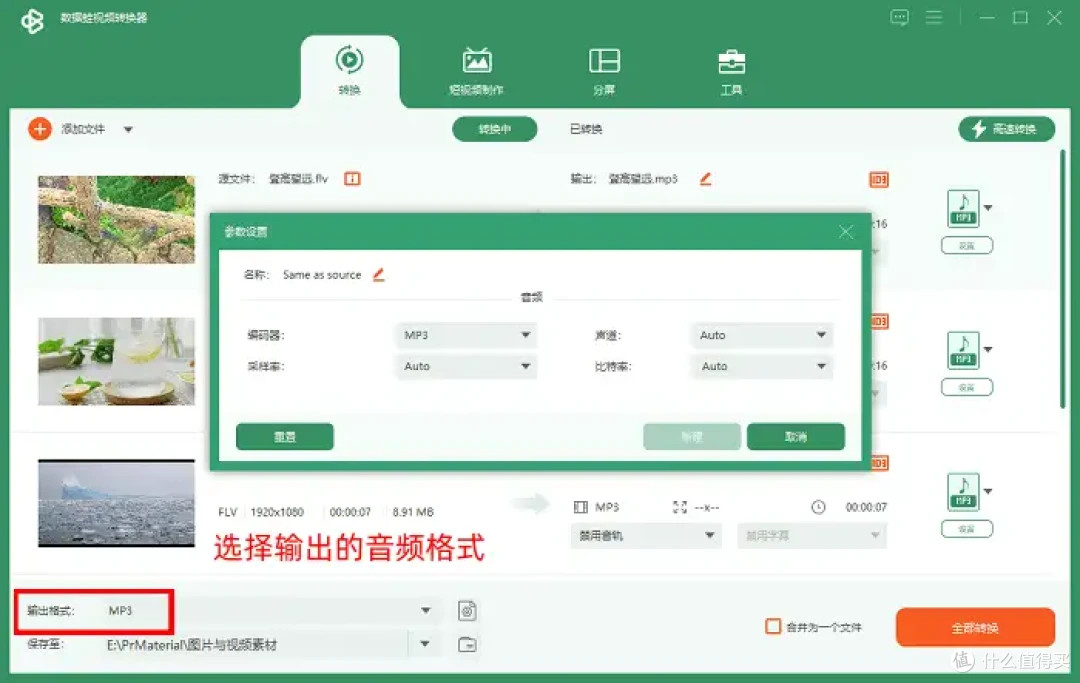Click the resolution icon beside --x--
1080x683 pixels.
tap(680, 507)
